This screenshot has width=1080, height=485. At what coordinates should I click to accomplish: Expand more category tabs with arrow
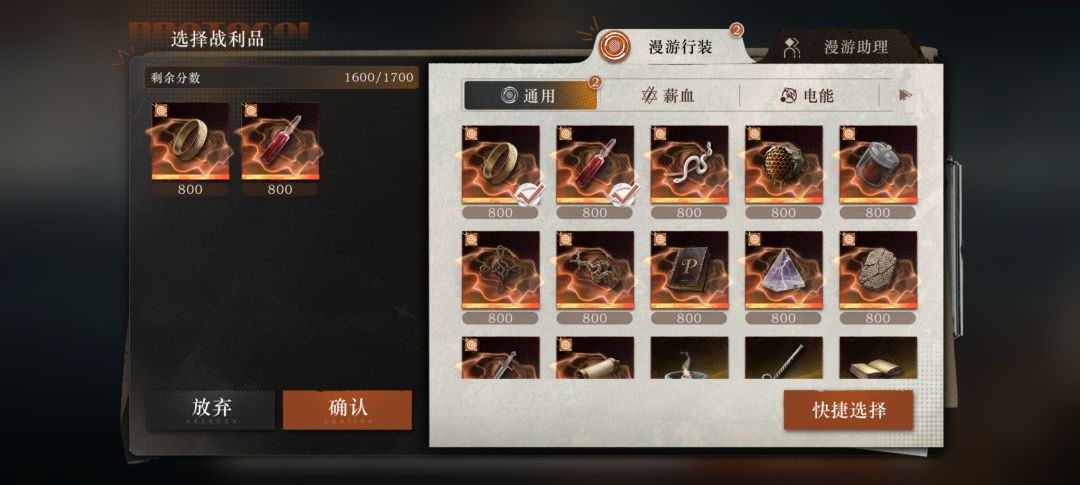click(905, 95)
